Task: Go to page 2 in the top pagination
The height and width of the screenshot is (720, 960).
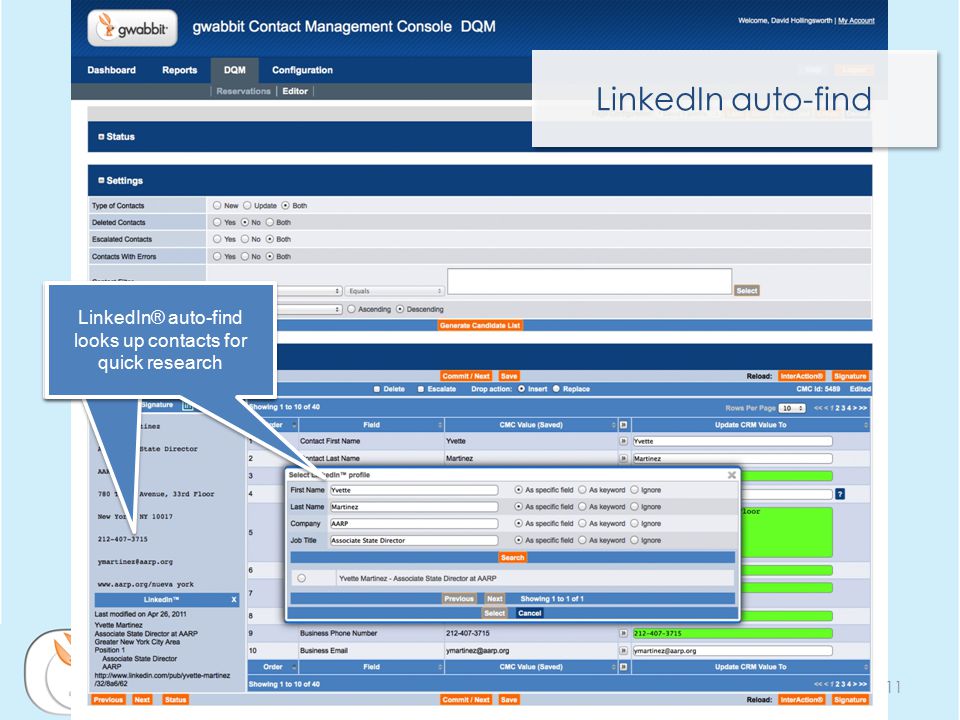Action: (838, 408)
